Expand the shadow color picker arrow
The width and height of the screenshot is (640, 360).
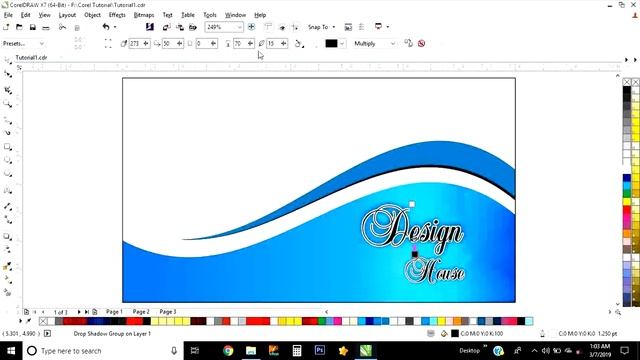pos(342,43)
